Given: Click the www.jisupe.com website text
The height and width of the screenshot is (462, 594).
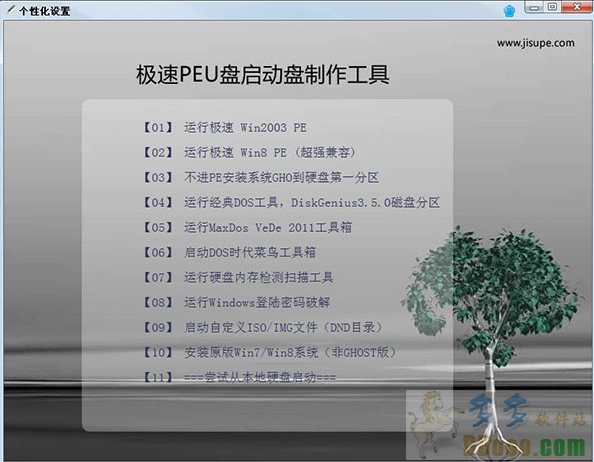Looking at the screenshot, I should pyautogui.click(x=536, y=43).
